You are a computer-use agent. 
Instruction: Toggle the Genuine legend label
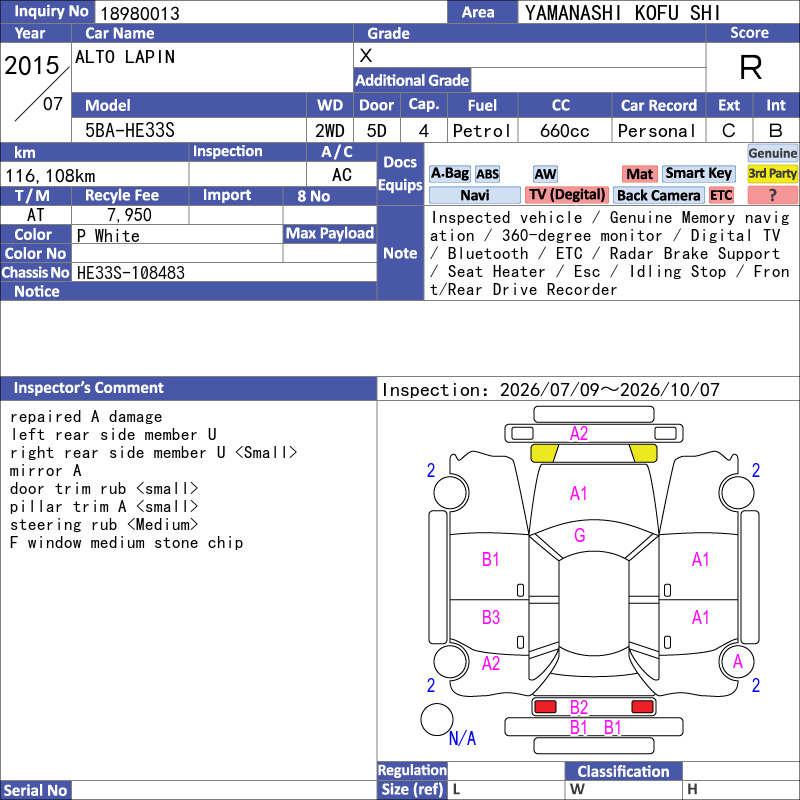tap(772, 153)
